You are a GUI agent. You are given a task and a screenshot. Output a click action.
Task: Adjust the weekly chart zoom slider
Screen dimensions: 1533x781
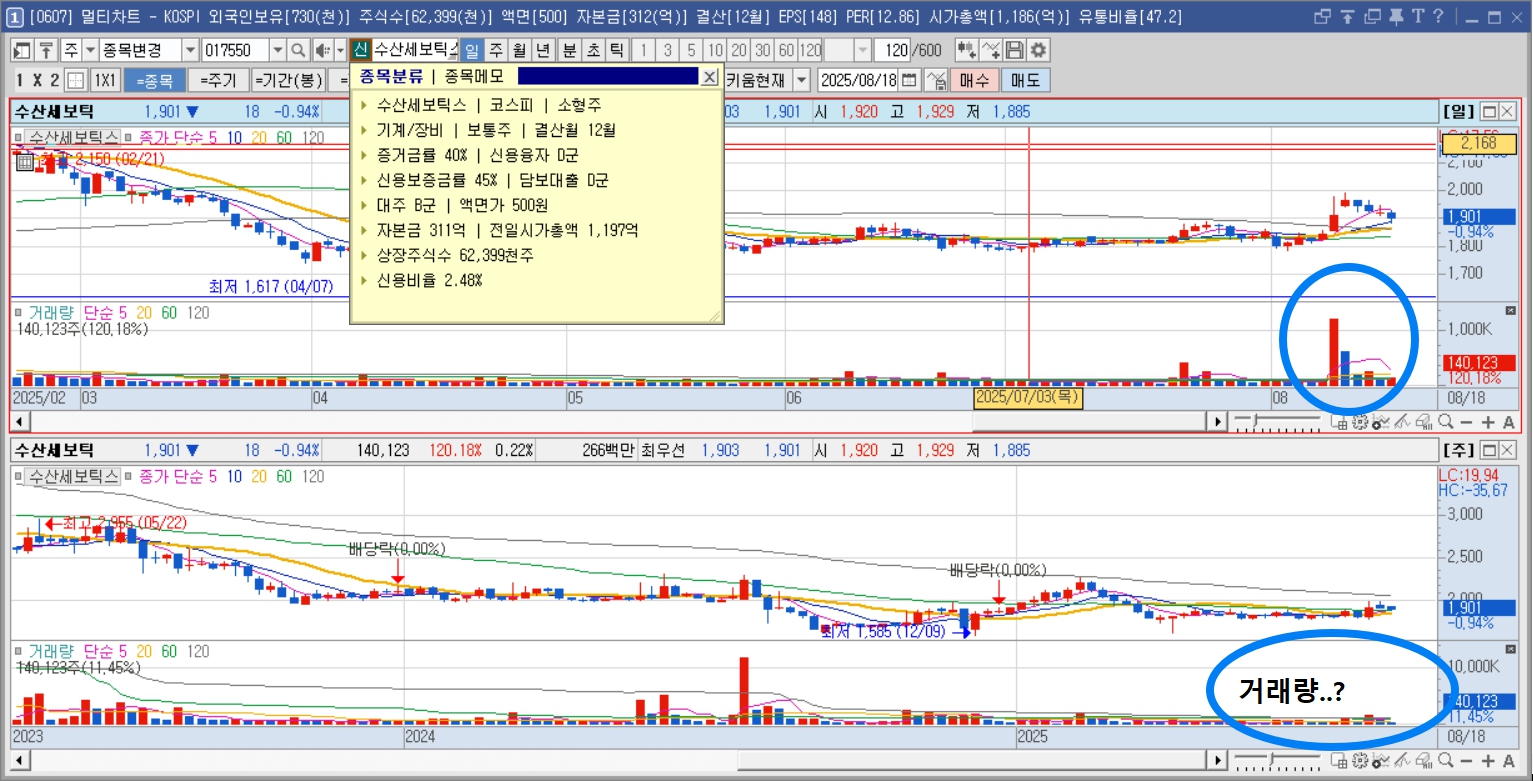pos(1271,759)
